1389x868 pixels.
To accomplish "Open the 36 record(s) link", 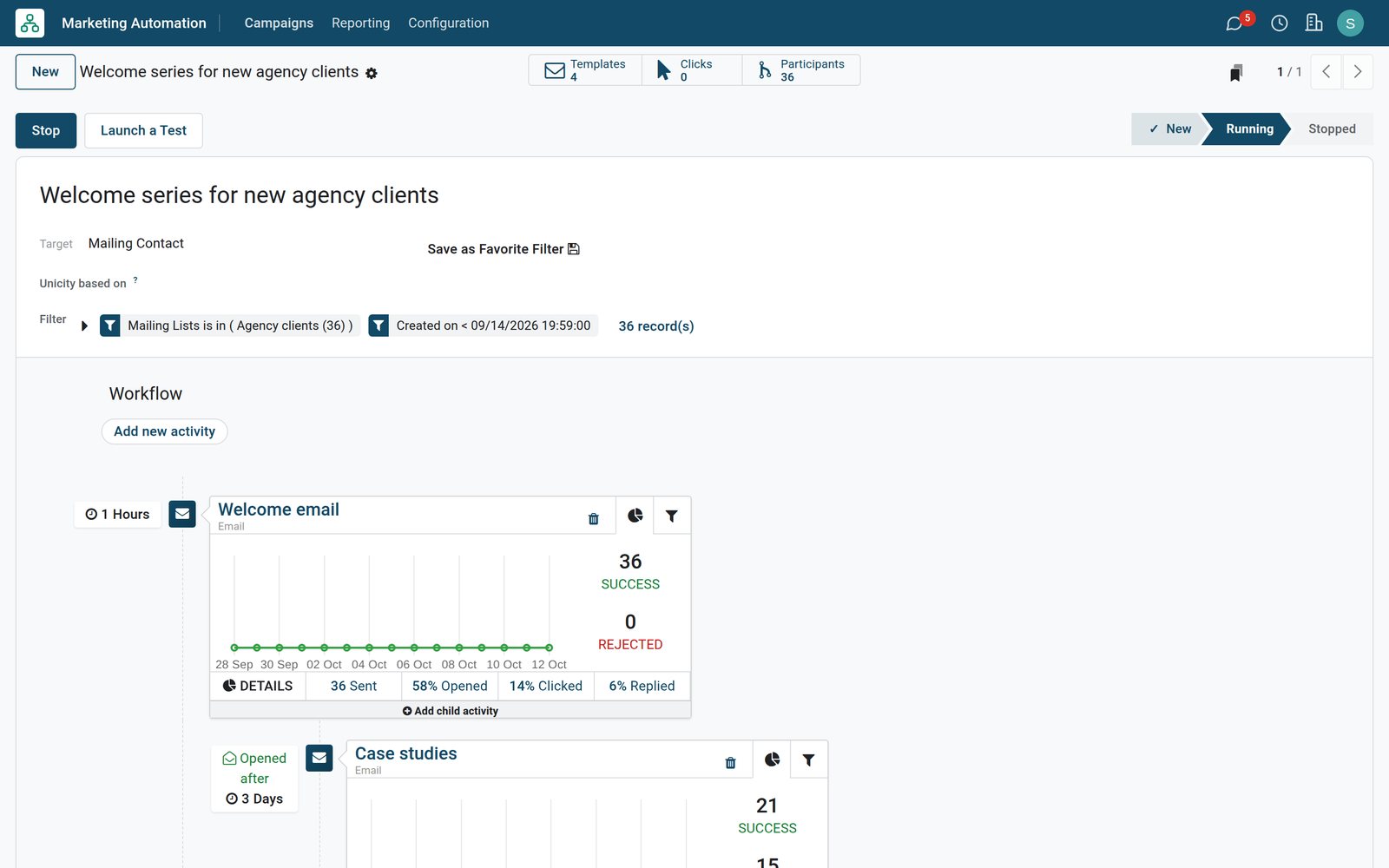I will (x=656, y=326).
